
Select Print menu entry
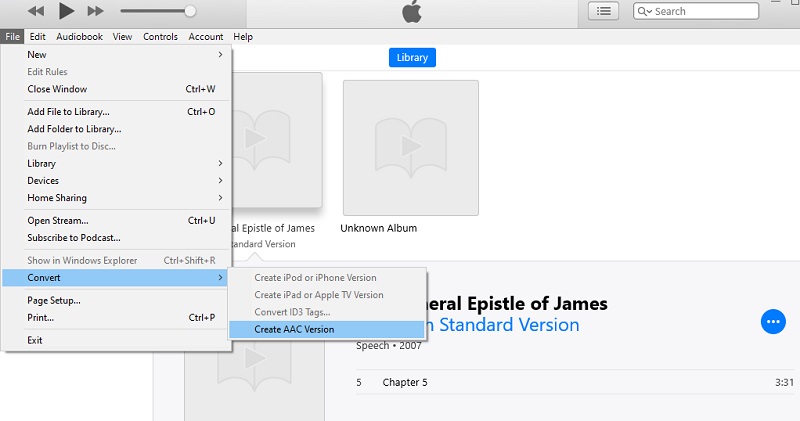click(116, 317)
